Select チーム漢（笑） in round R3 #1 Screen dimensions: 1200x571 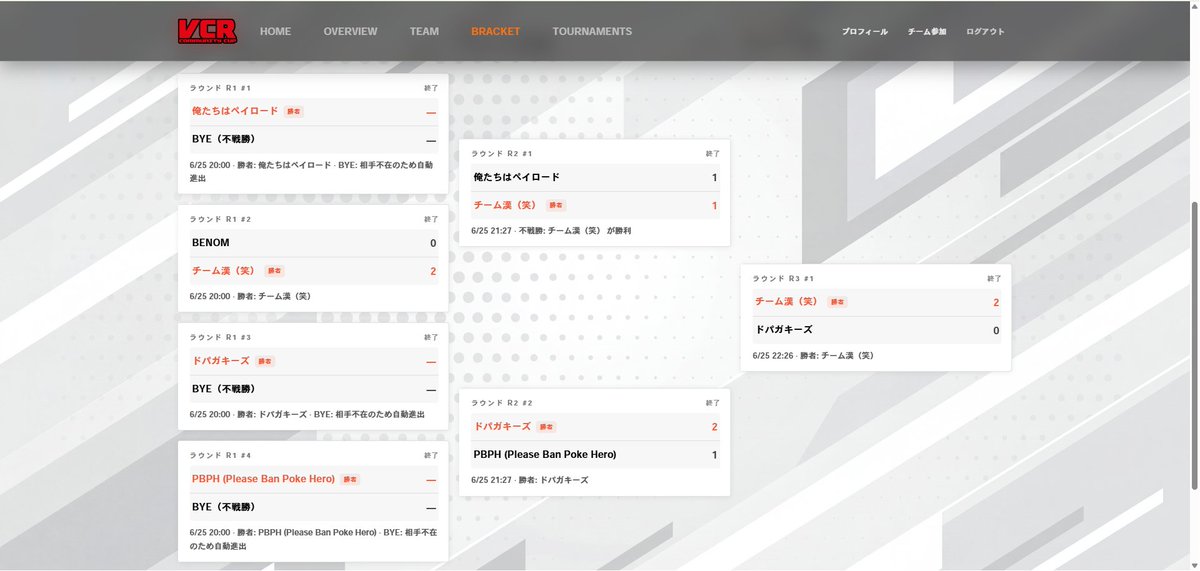tap(786, 302)
